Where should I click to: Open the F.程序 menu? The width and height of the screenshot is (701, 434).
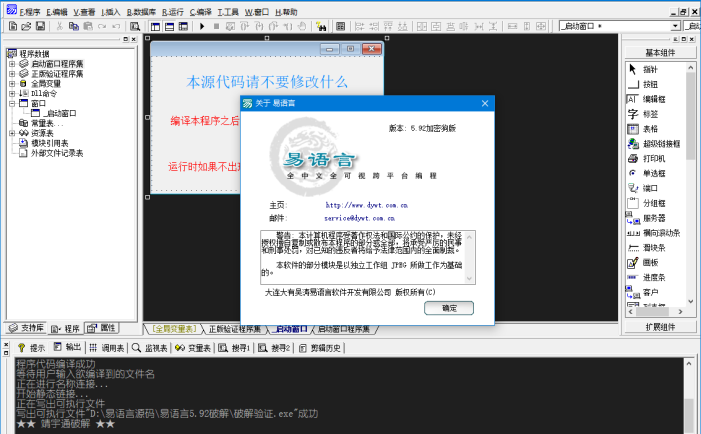pos(30,12)
